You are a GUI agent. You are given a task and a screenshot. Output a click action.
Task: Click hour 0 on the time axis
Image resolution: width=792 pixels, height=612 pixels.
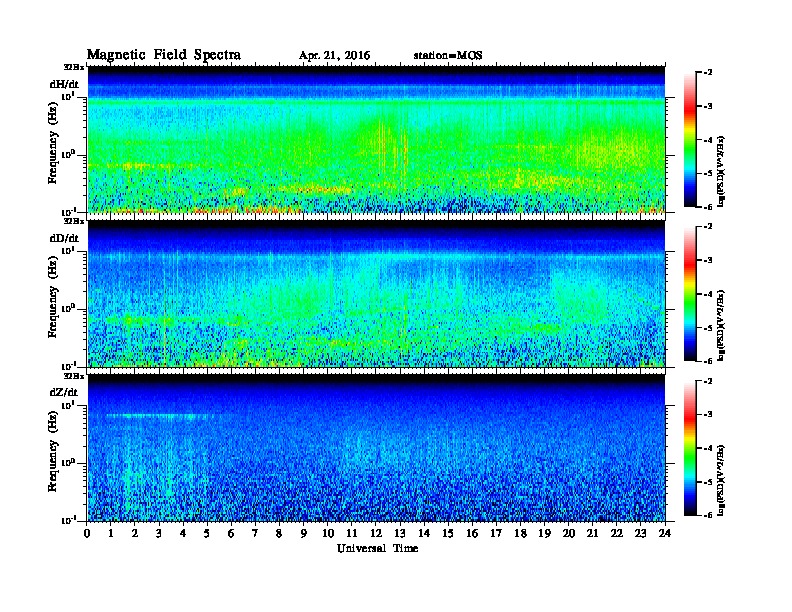[x=87, y=534]
